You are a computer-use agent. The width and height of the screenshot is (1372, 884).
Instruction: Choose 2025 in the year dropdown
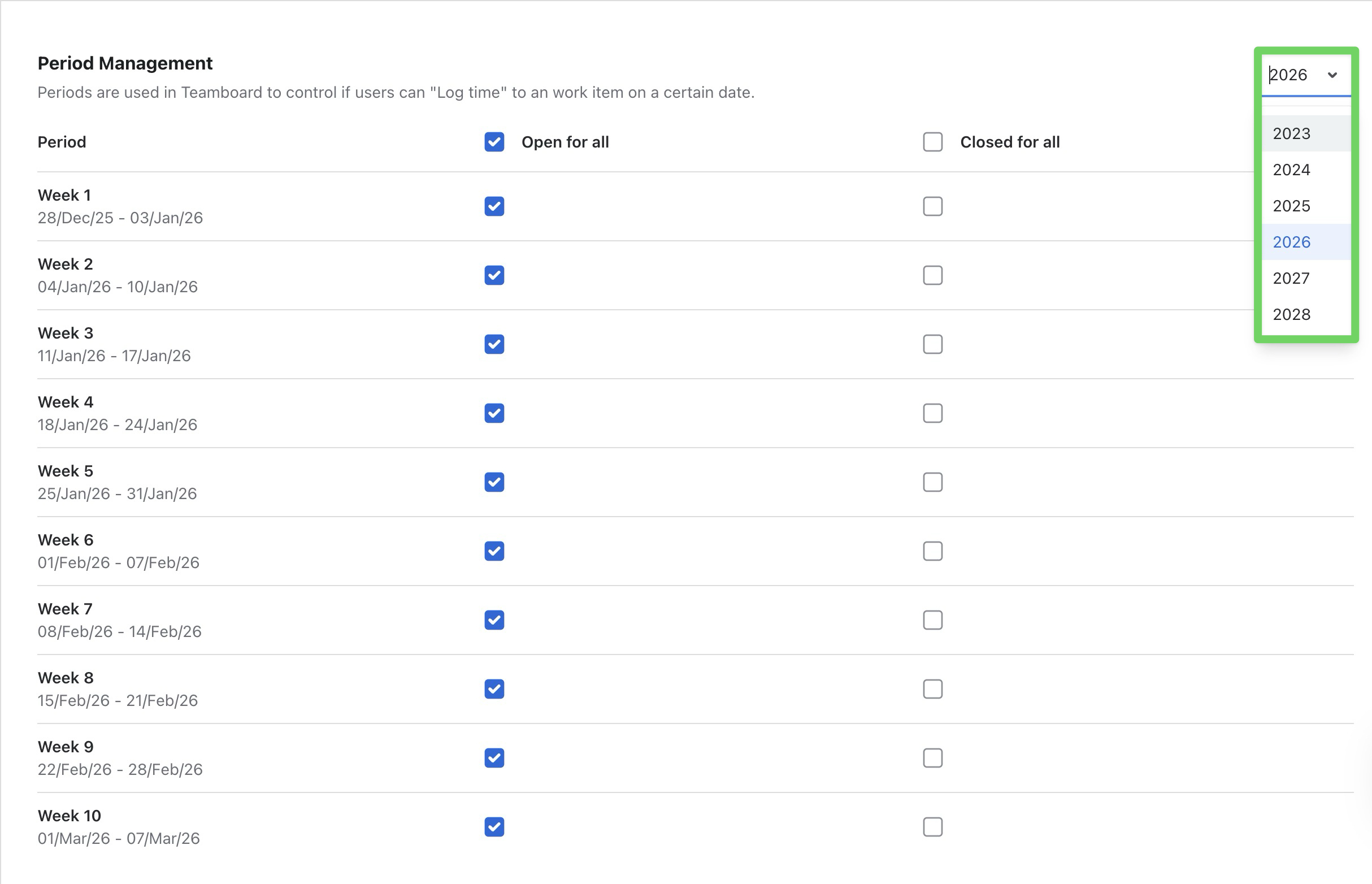(1291, 206)
